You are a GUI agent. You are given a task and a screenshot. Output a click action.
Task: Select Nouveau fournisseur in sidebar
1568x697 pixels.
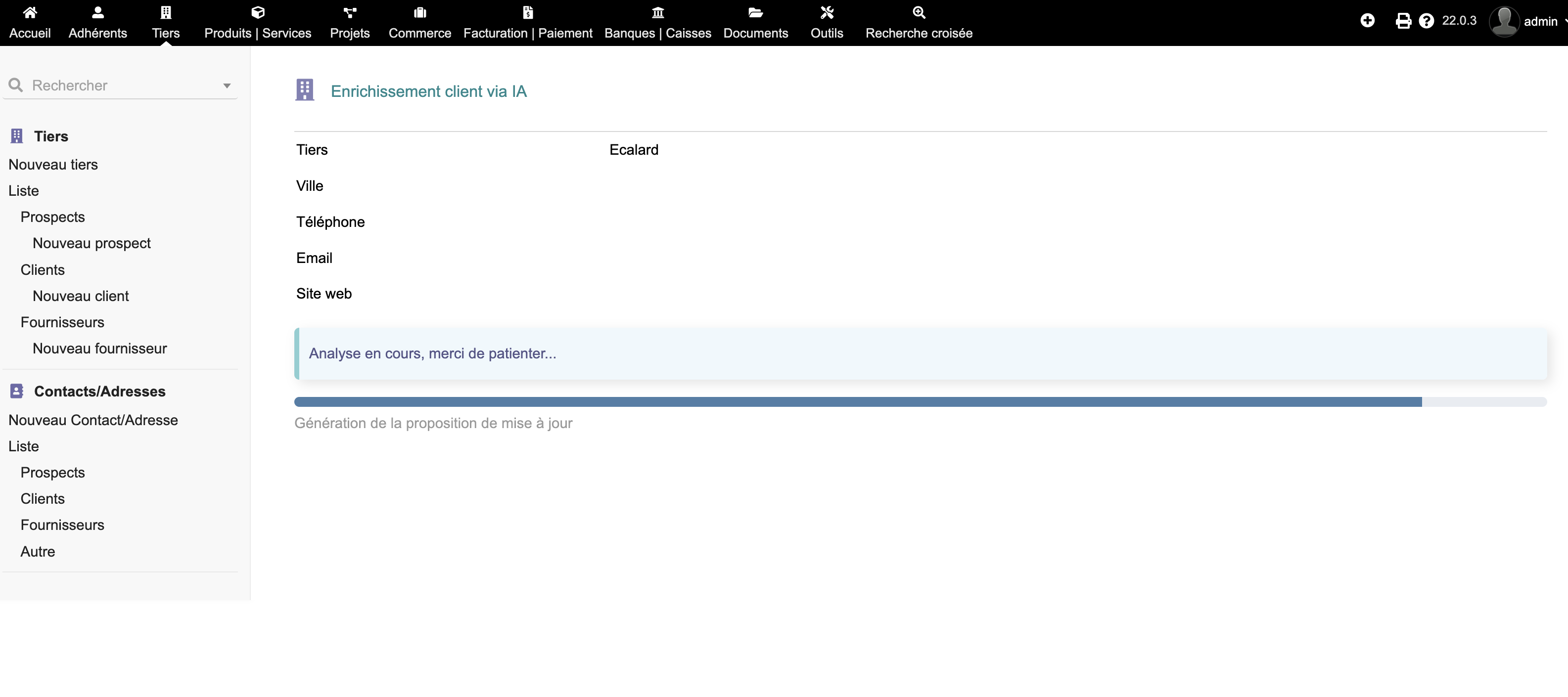[x=99, y=348]
